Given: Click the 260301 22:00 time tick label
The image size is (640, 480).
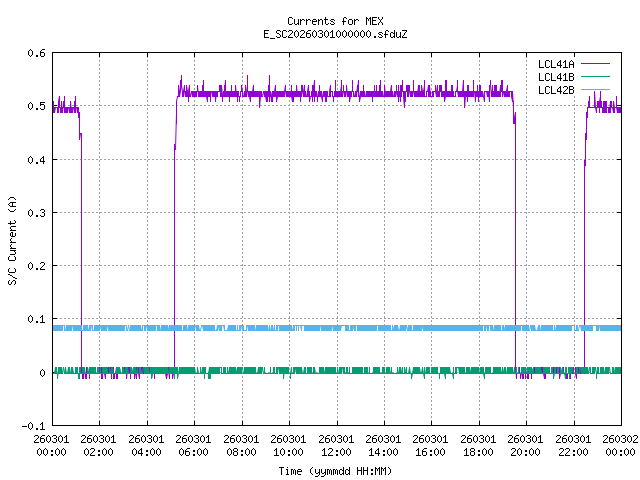Looking at the screenshot, I should [x=573, y=445].
